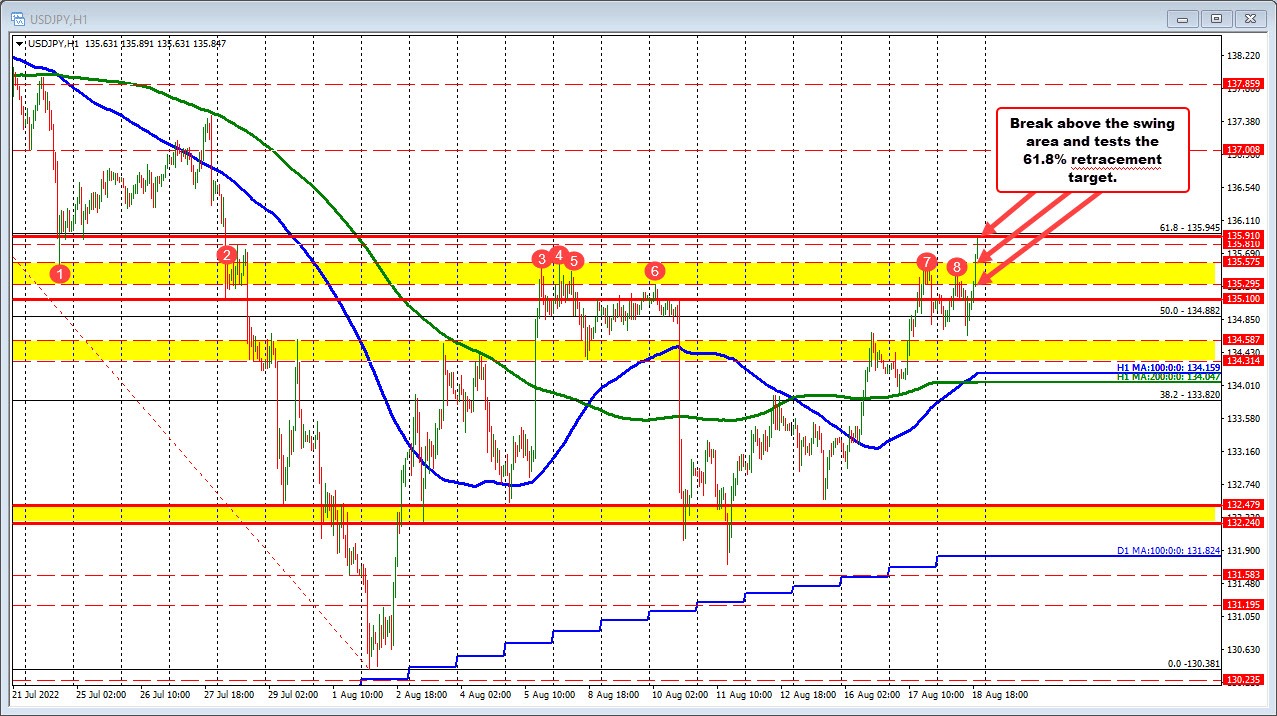Viewport: 1277px width, 716px height.
Task: Click the 130.630 price scale value
Action: coord(1245,650)
